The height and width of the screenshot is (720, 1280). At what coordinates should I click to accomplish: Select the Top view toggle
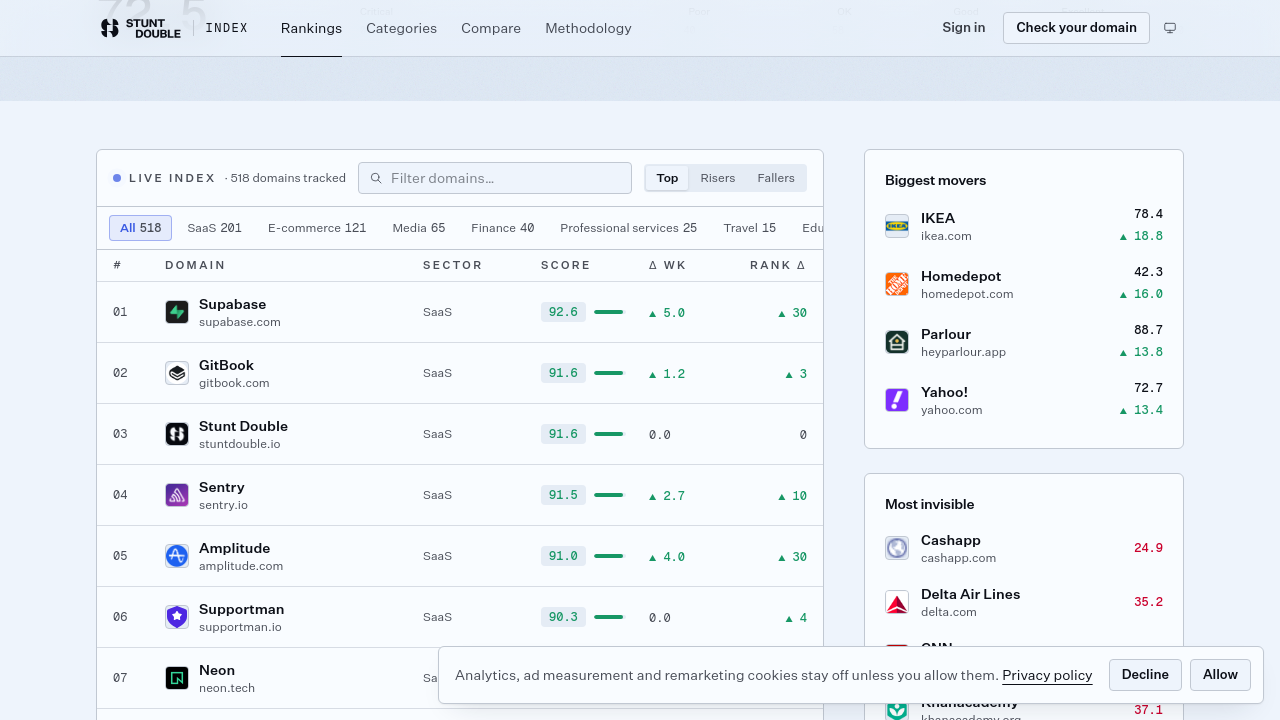pos(667,178)
